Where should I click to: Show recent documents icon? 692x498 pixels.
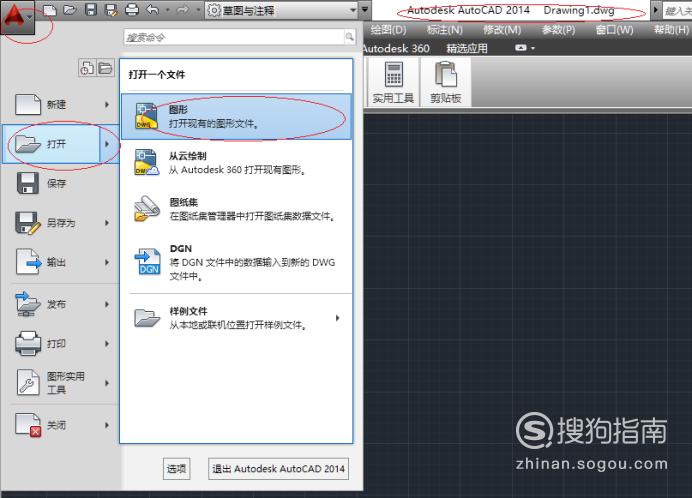[87, 68]
